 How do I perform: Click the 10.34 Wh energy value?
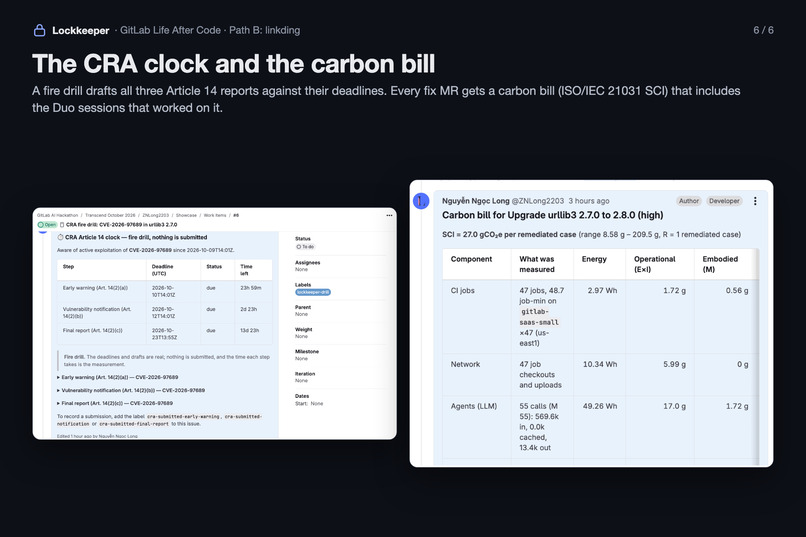[x=600, y=364]
